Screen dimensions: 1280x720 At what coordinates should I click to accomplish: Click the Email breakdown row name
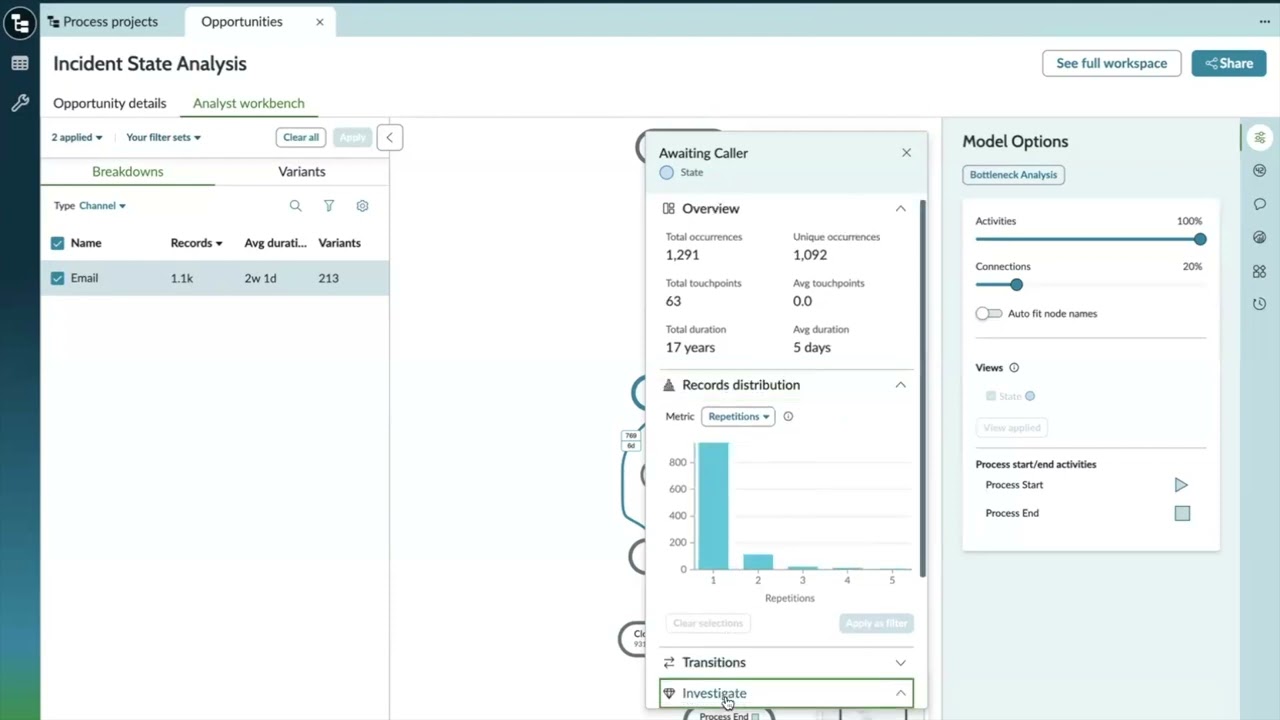click(x=84, y=278)
